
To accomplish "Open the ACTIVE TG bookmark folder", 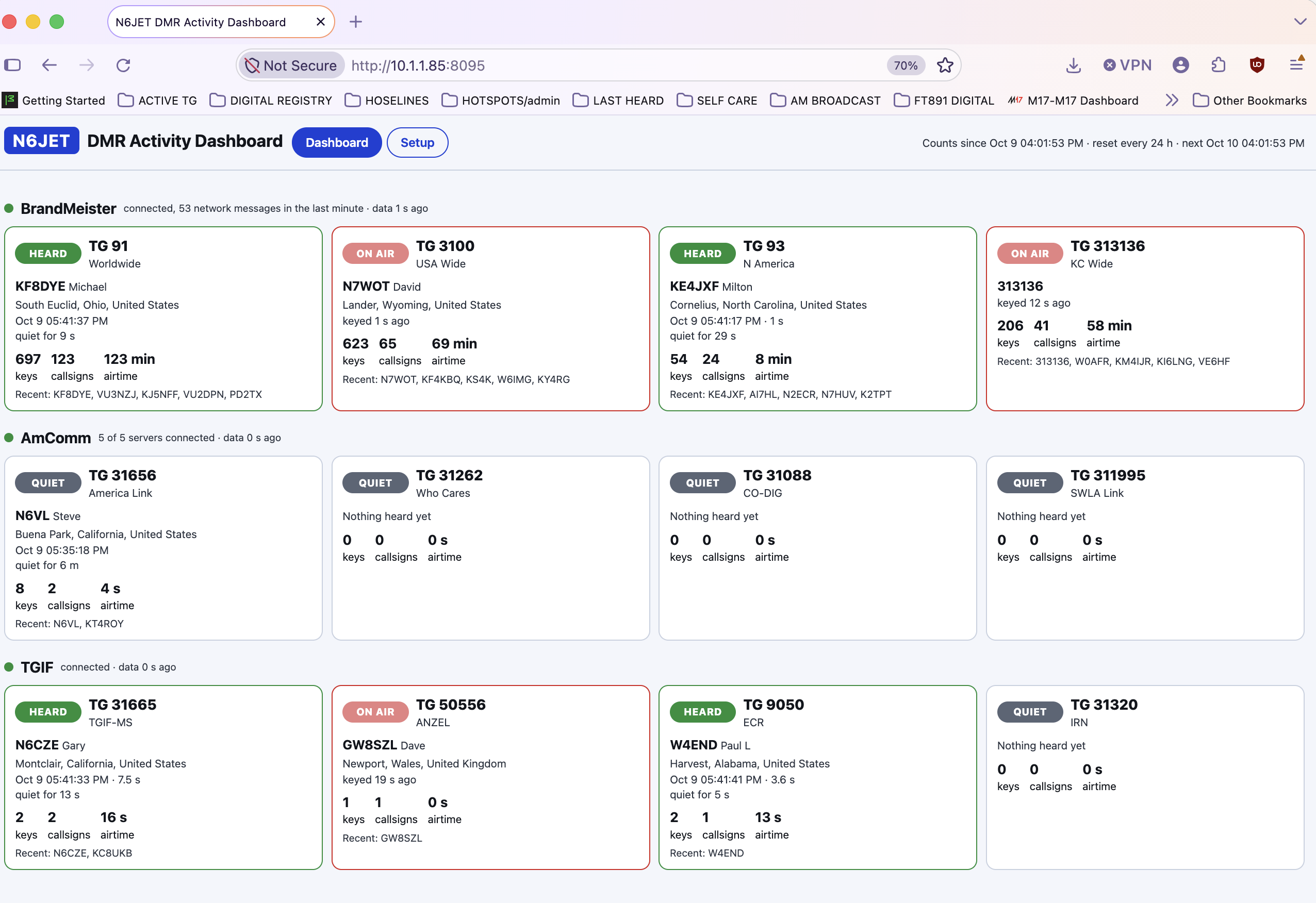I will click(157, 101).
